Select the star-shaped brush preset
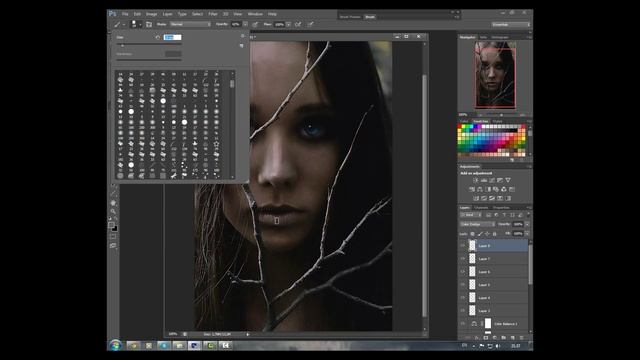The height and width of the screenshot is (360, 640). [x=216, y=144]
